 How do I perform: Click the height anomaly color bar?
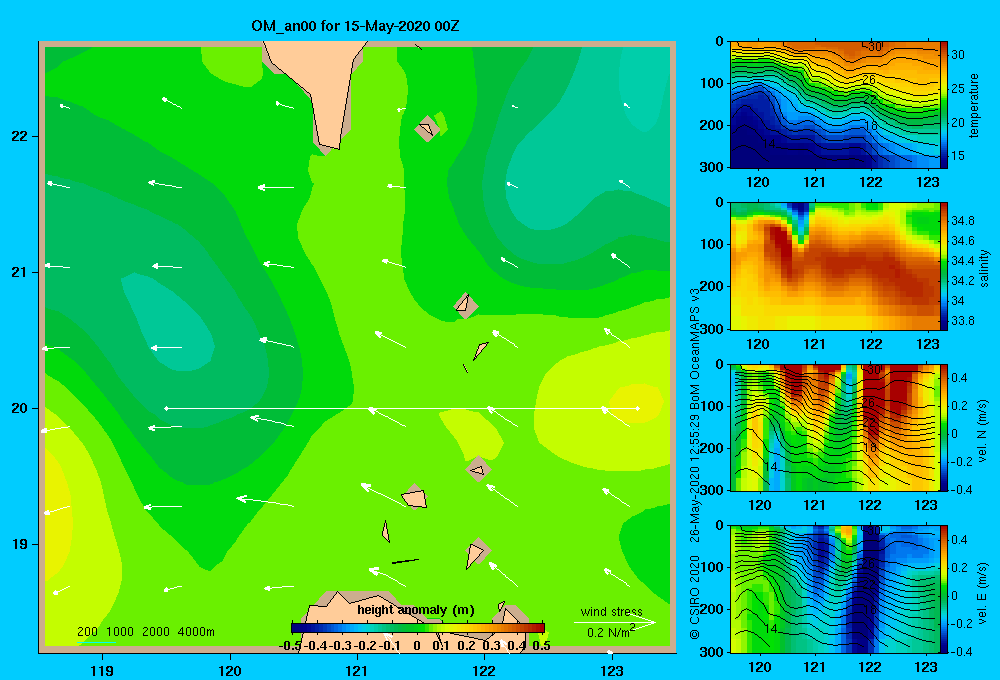[418, 628]
